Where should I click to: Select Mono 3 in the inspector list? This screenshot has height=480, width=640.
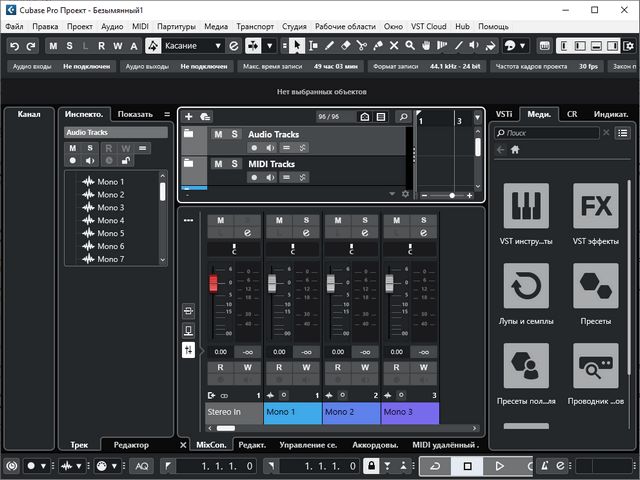109,207
